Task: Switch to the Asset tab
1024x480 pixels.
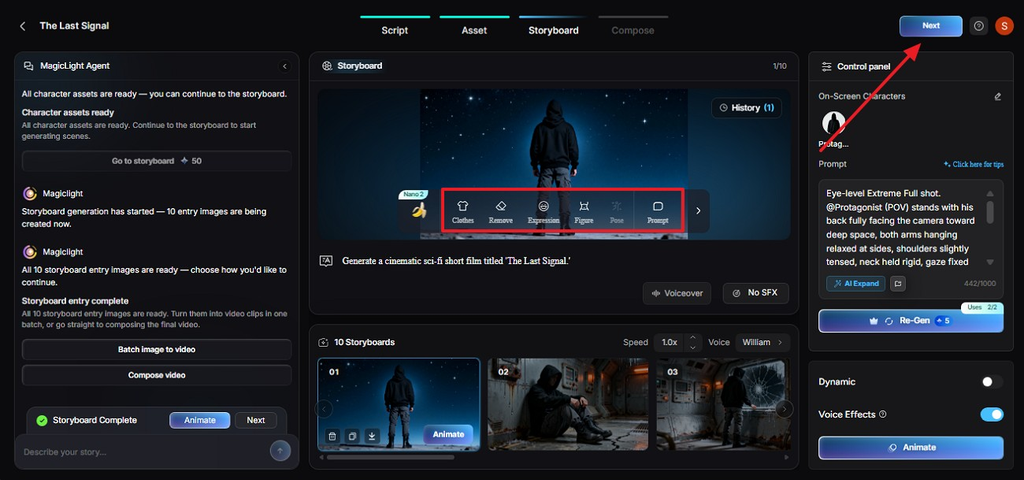Action: pos(474,30)
